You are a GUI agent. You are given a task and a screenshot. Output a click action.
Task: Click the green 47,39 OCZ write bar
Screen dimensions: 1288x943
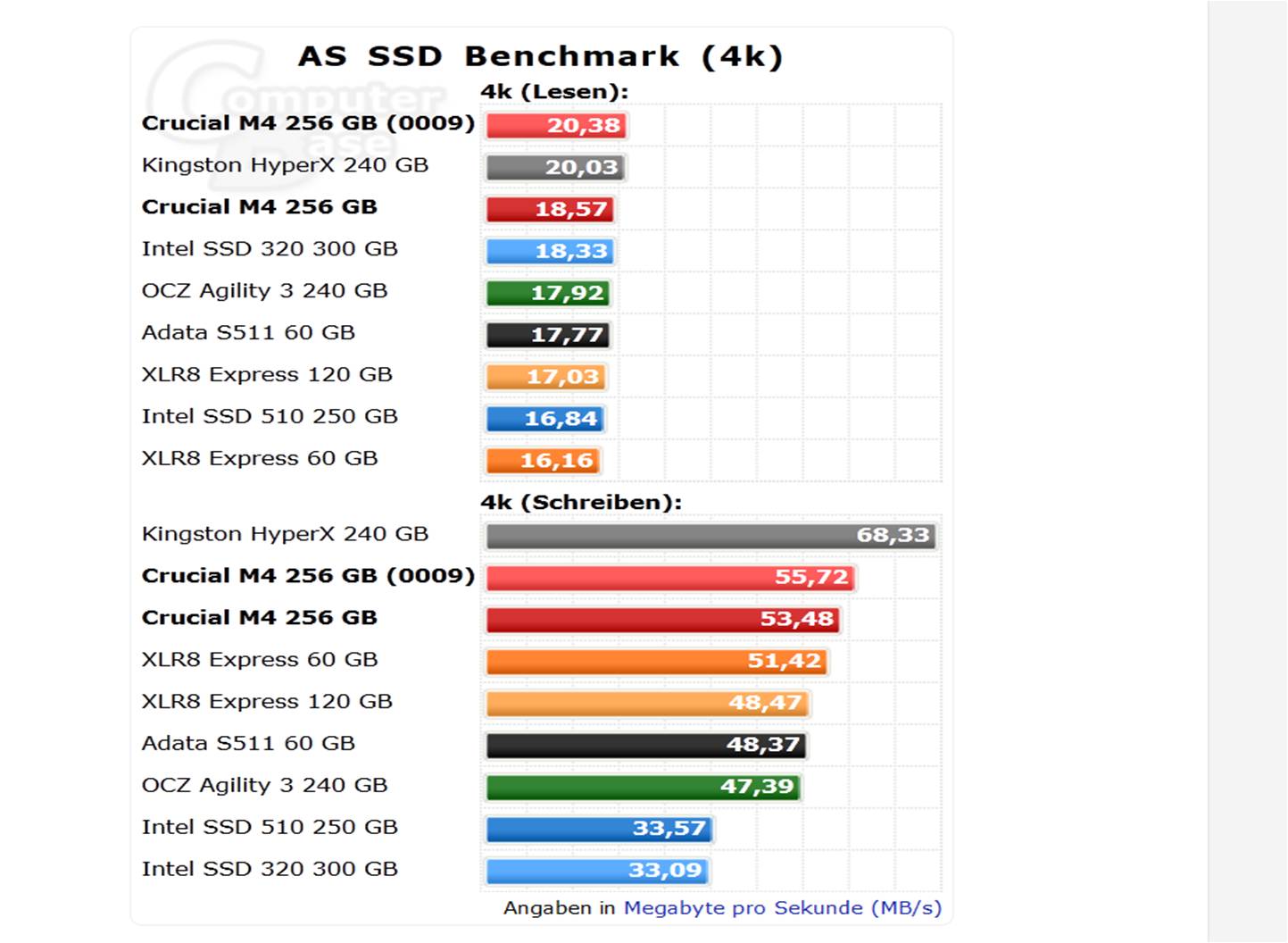pos(643,789)
